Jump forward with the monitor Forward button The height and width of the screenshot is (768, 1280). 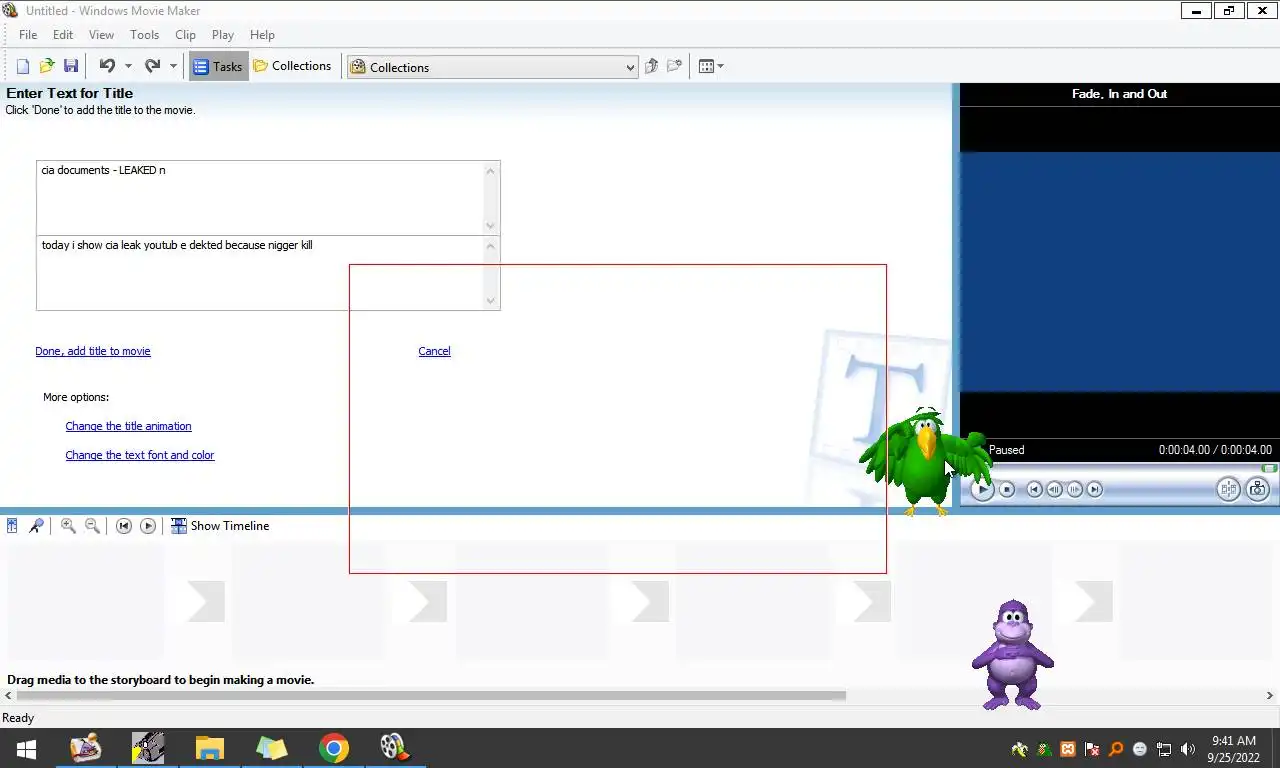[1095, 489]
